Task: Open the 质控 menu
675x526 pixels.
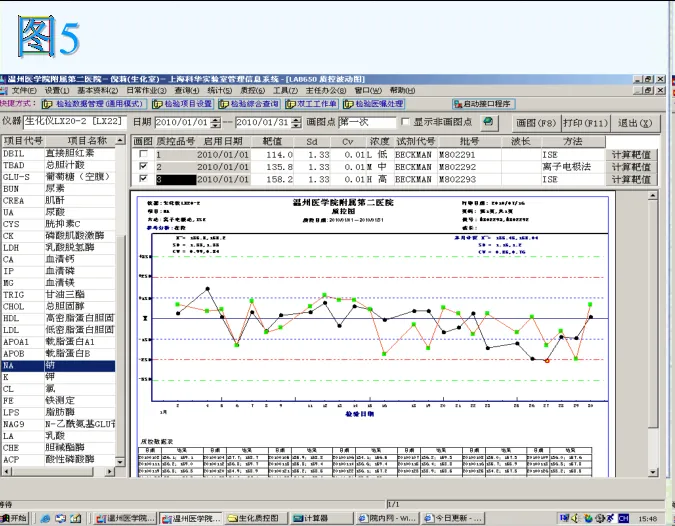Action: coord(254,90)
